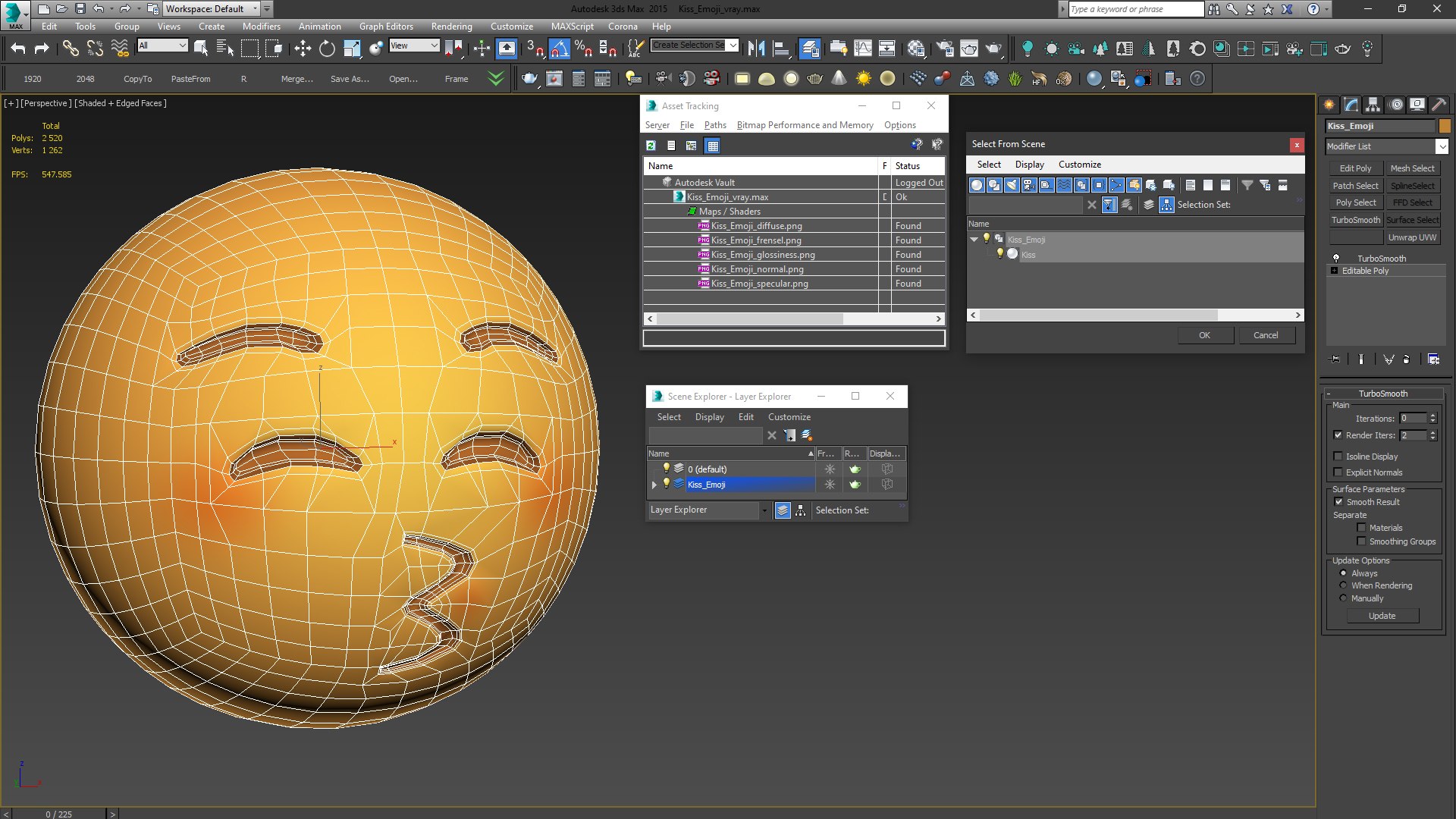
Task: Click Pin Stack icon below modifier stack
Action: pos(1335,359)
